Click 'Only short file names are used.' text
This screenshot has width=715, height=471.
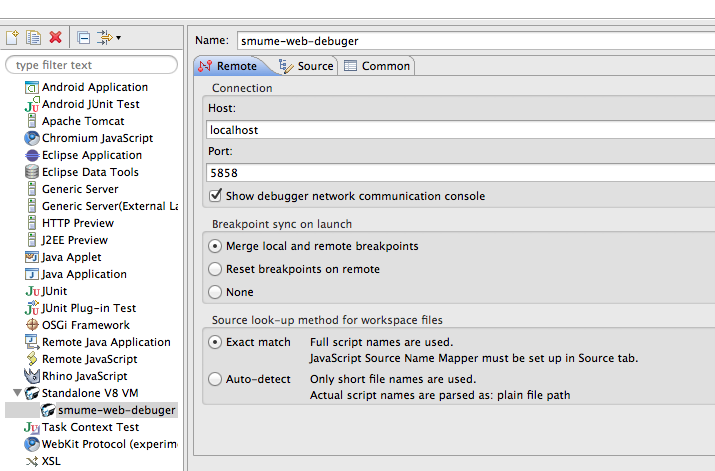pos(393,379)
